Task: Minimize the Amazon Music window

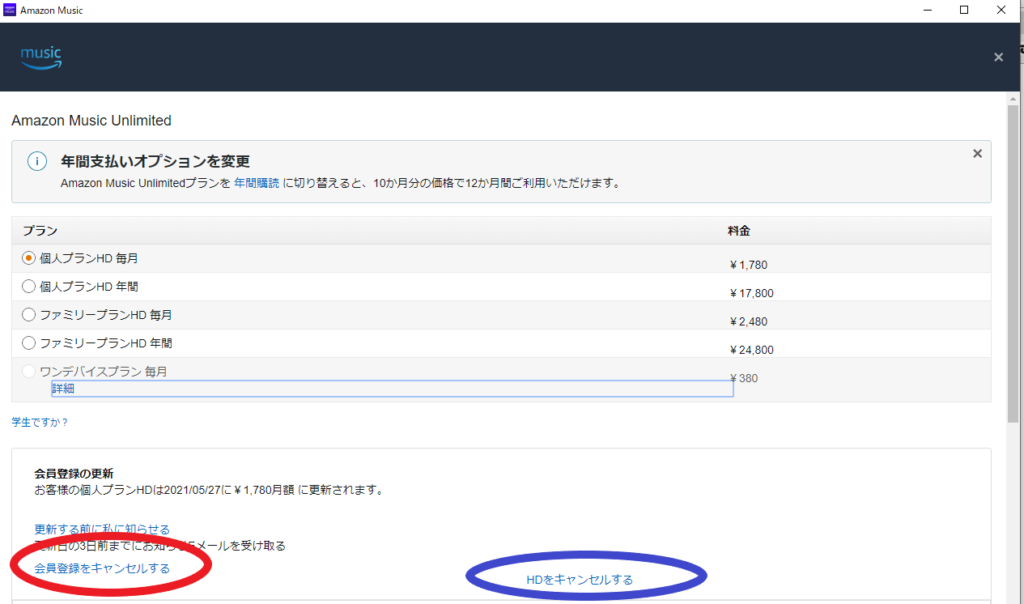Action: (x=927, y=10)
